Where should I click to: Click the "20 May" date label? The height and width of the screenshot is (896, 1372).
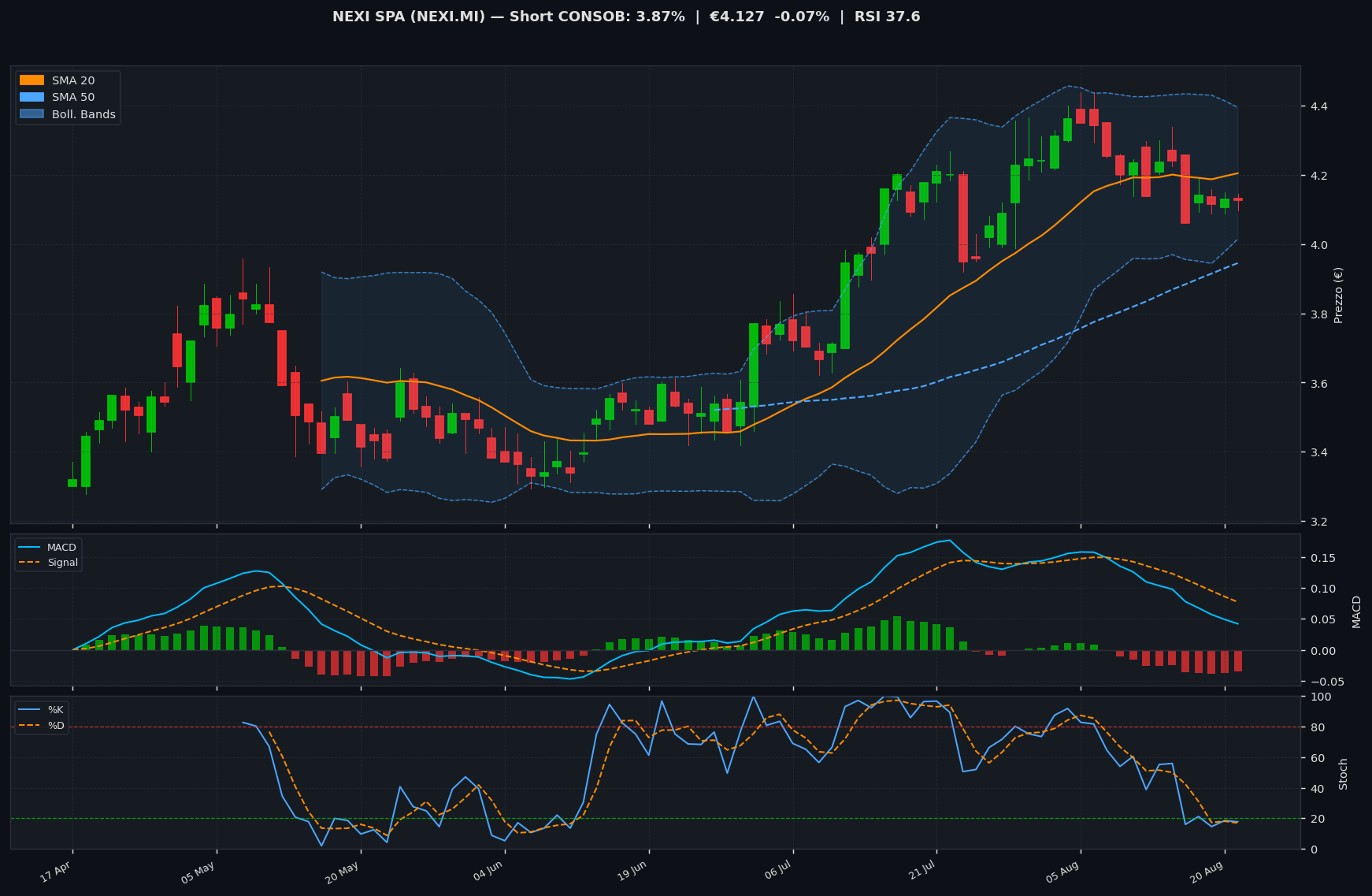(x=344, y=872)
